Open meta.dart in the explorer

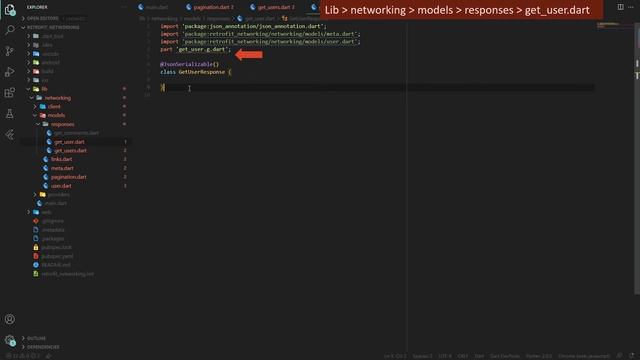point(62,168)
